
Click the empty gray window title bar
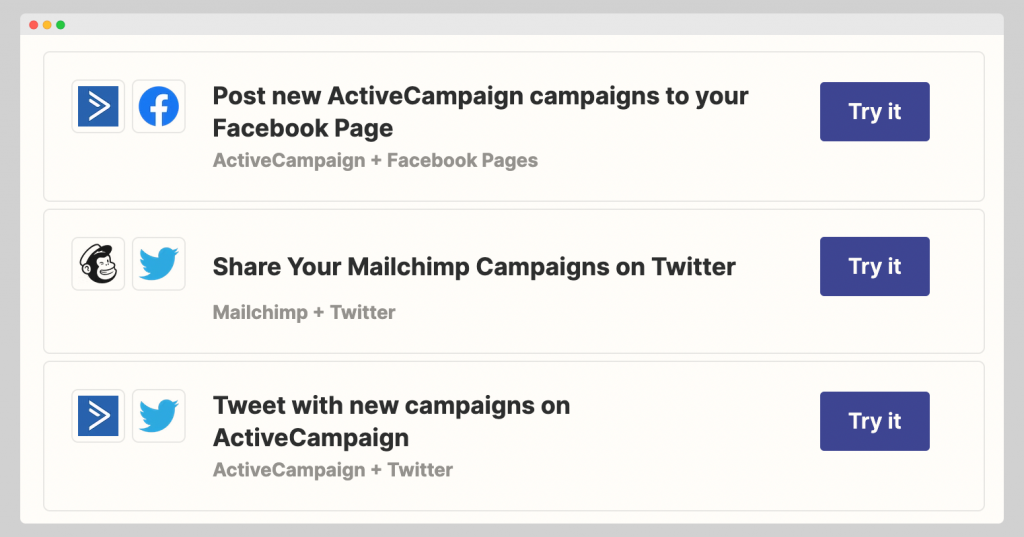[x=522, y=25]
